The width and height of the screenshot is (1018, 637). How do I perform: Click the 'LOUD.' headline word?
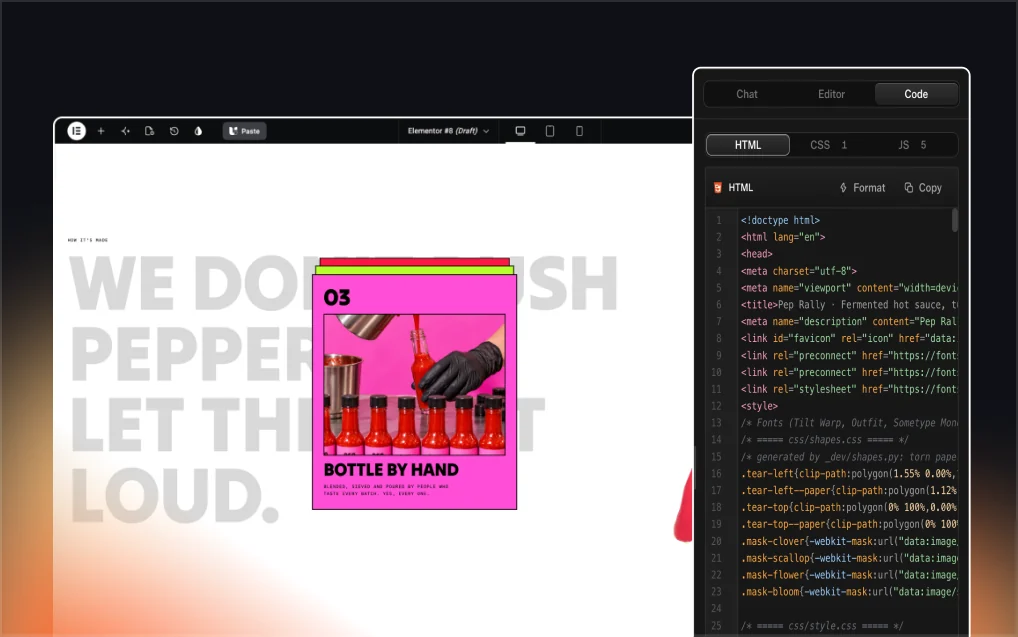(175, 496)
